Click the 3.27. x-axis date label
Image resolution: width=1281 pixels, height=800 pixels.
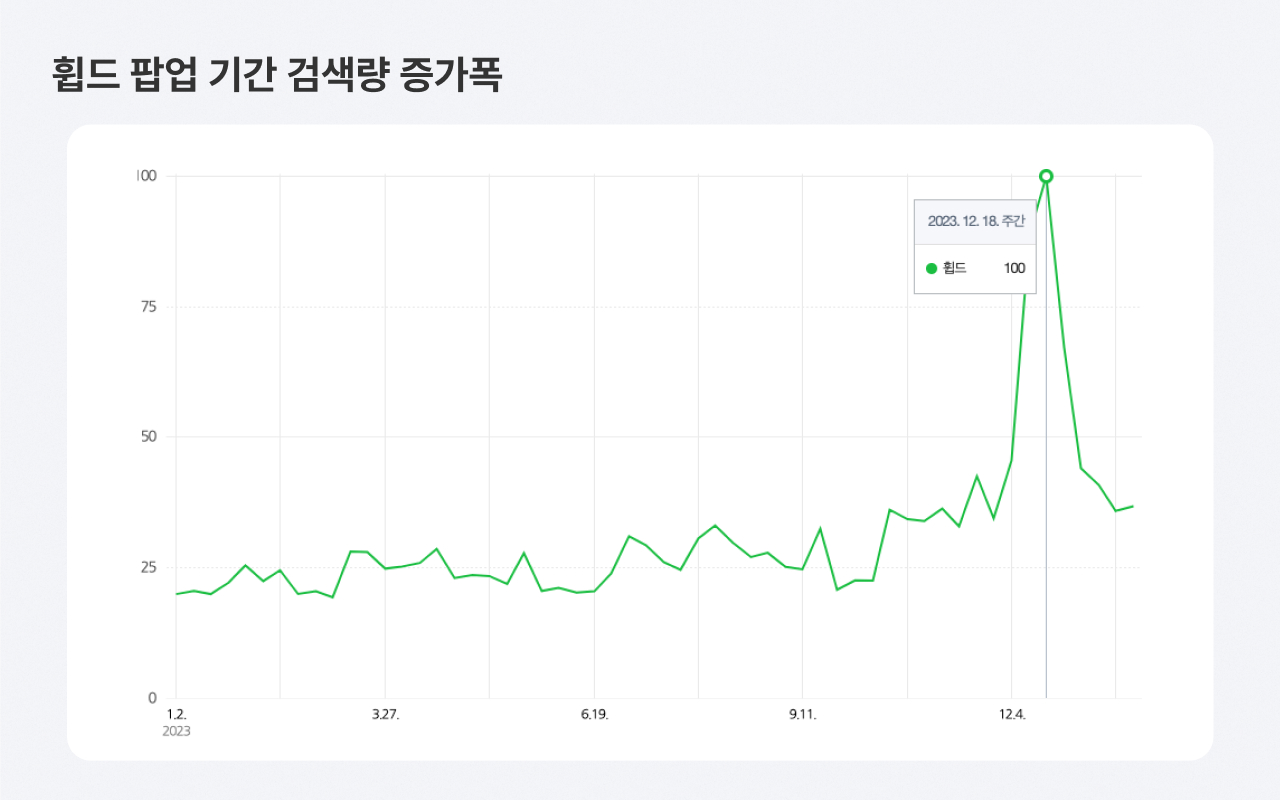click(385, 715)
